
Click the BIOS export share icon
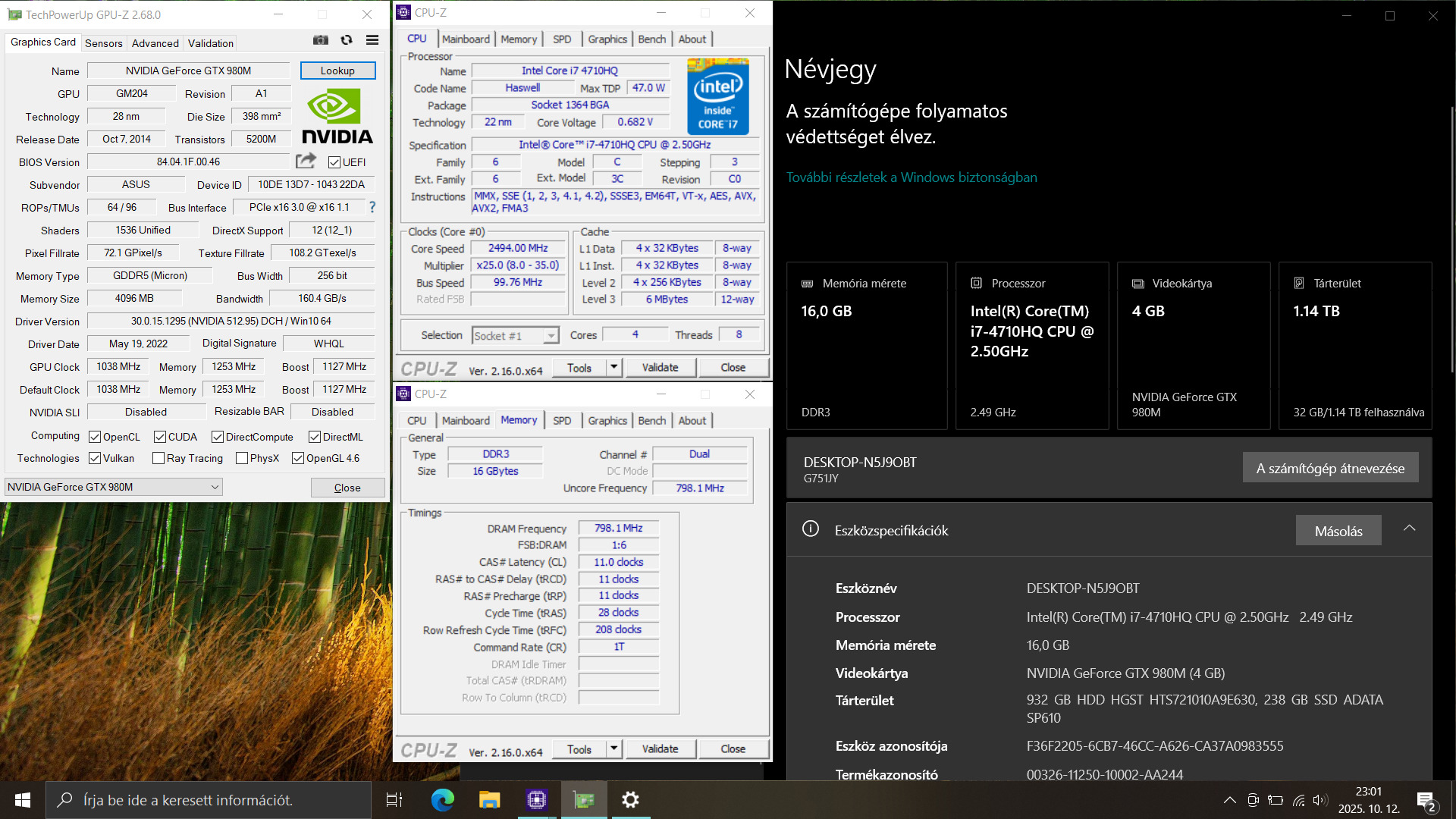point(306,161)
